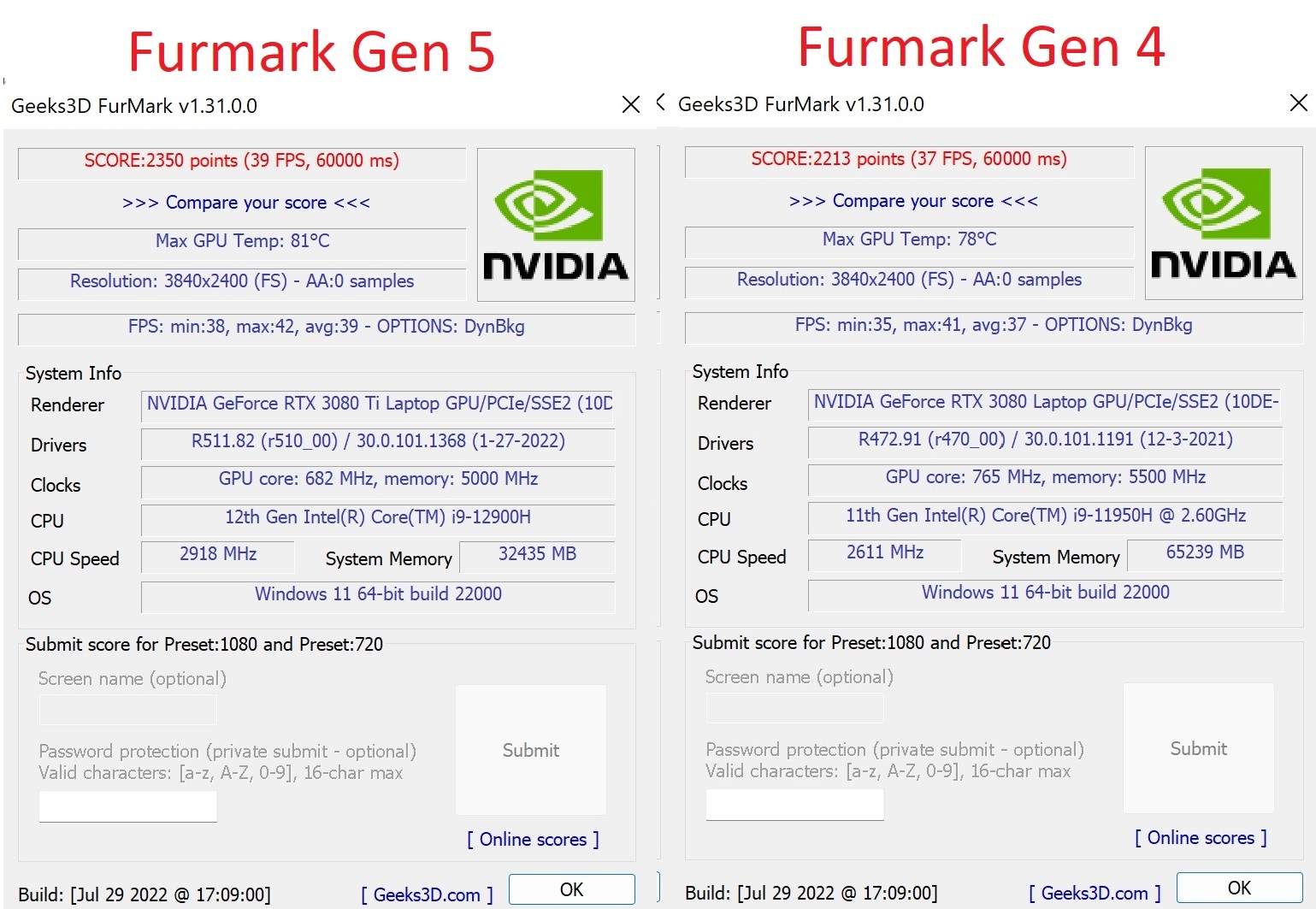1316x909 pixels.
Task: Click the Resolution 3840x2400 field in right window
Action: pos(909,281)
